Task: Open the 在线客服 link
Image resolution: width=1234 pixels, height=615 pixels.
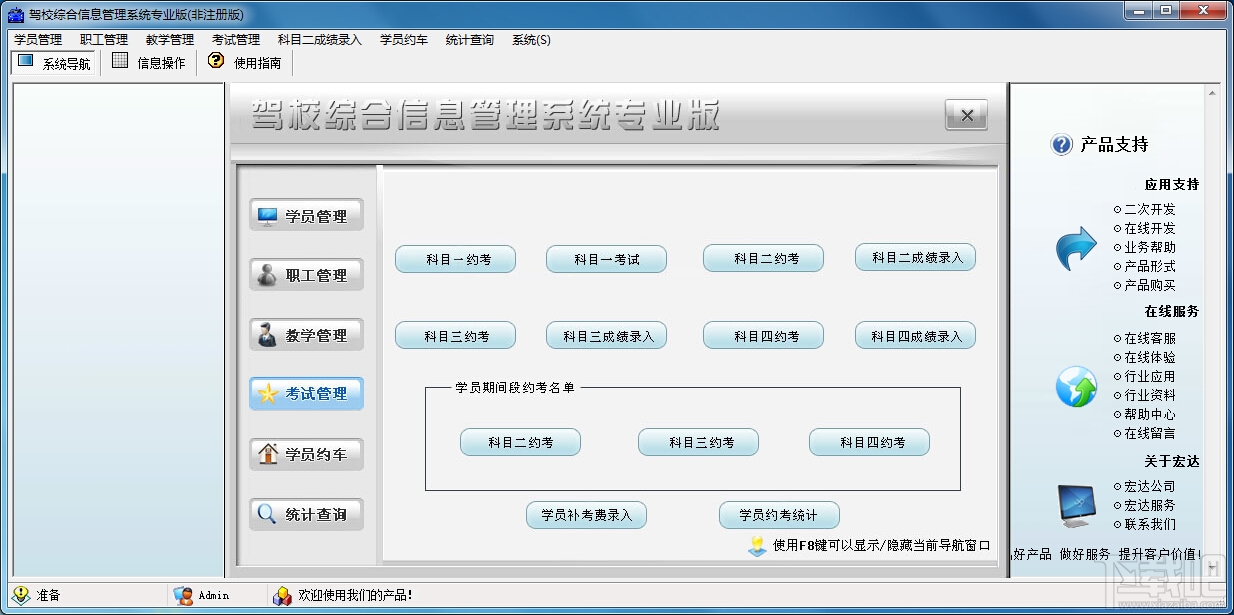Action: pyautogui.click(x=1150, y=339)
